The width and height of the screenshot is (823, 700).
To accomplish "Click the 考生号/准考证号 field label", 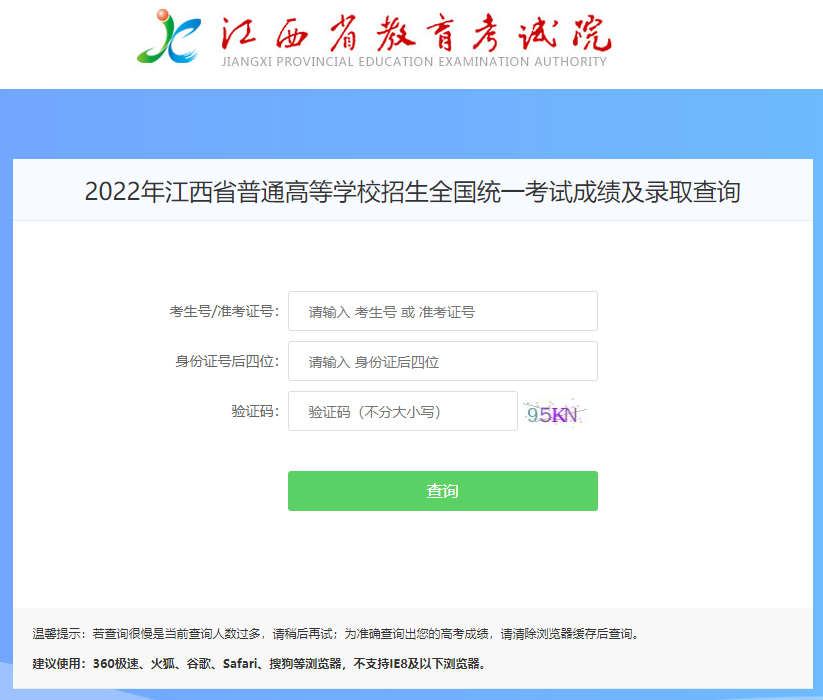I will point(224,311).
